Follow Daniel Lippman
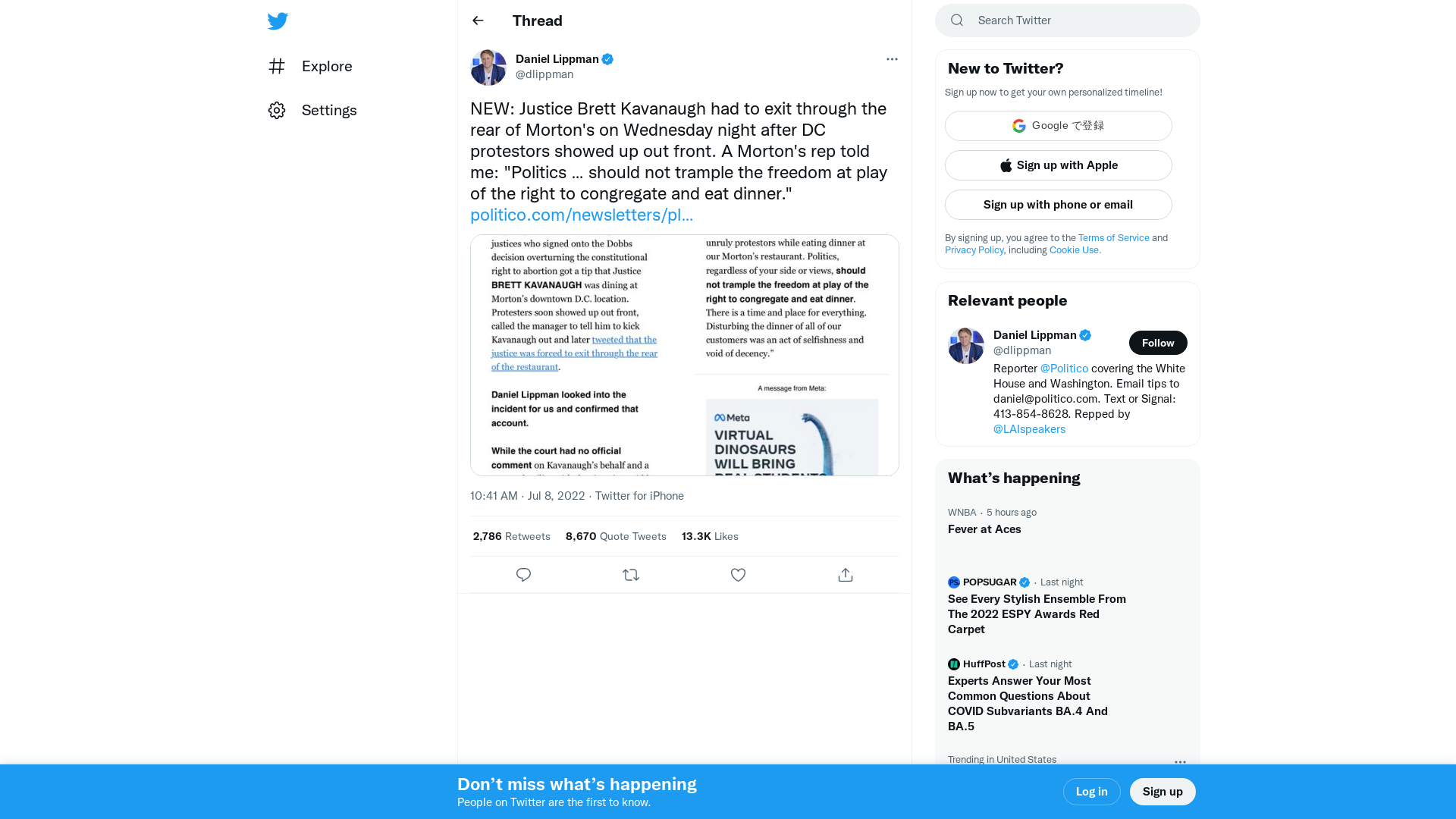Image resolution: width=1456 pixels, height=819 pixels. click(x=1158, y=343)
